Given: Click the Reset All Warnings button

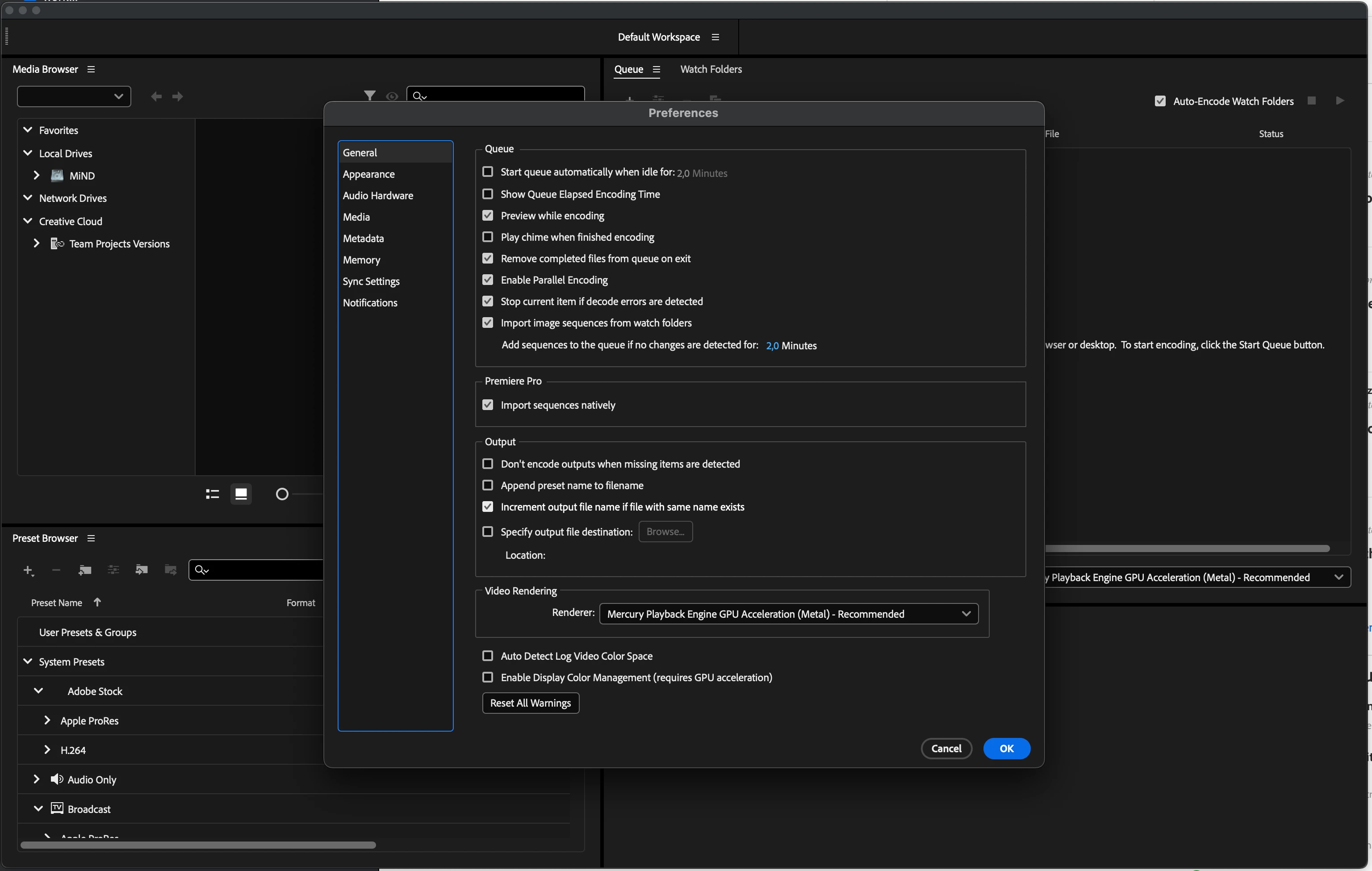Looking at the screenshot, I should (531, 703).
